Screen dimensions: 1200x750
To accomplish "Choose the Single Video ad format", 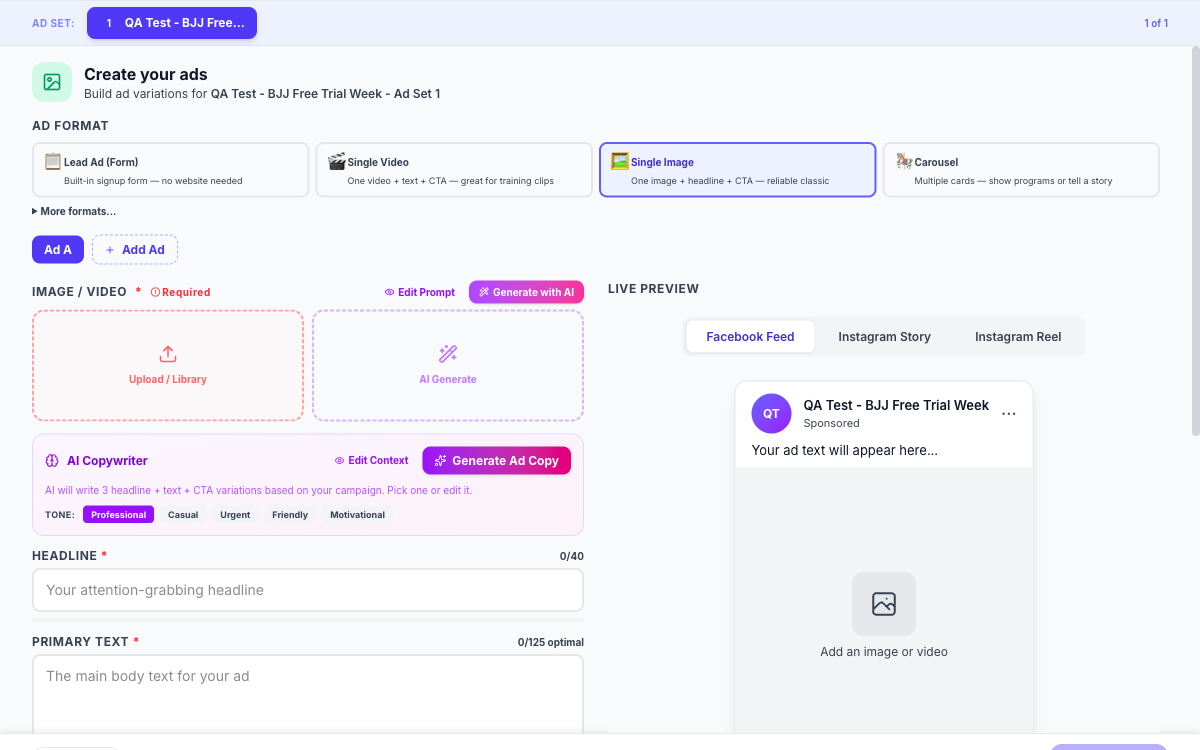I will (454, 170).
